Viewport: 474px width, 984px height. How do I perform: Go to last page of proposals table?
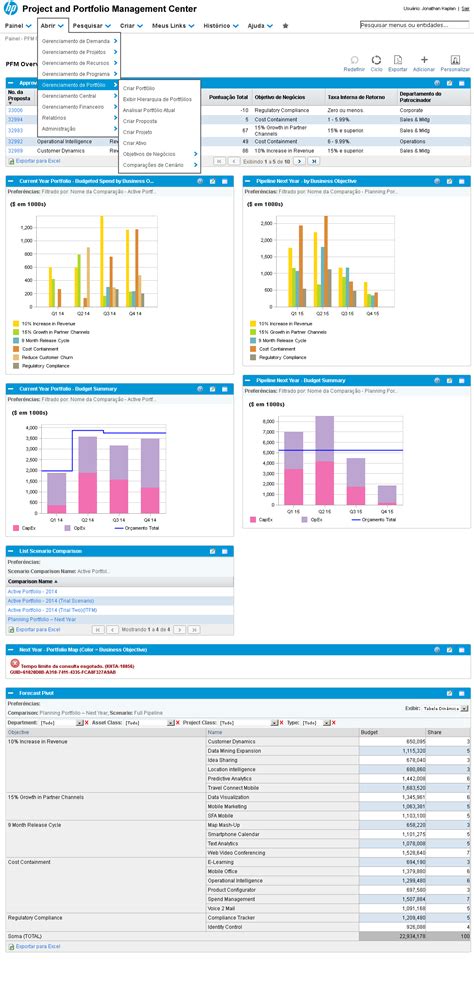[314, 161]
